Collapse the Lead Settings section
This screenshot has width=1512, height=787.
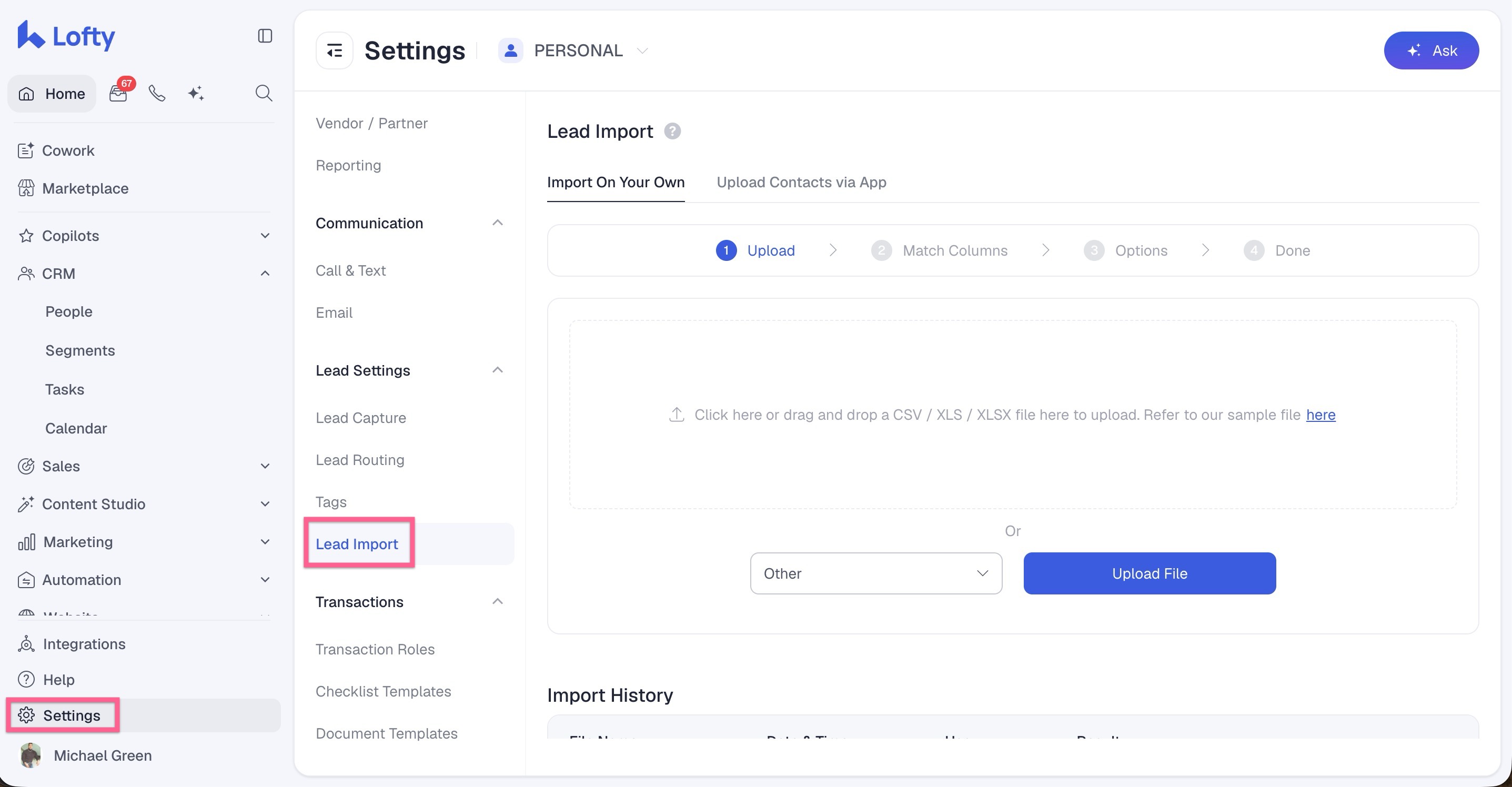click(497, 370)
